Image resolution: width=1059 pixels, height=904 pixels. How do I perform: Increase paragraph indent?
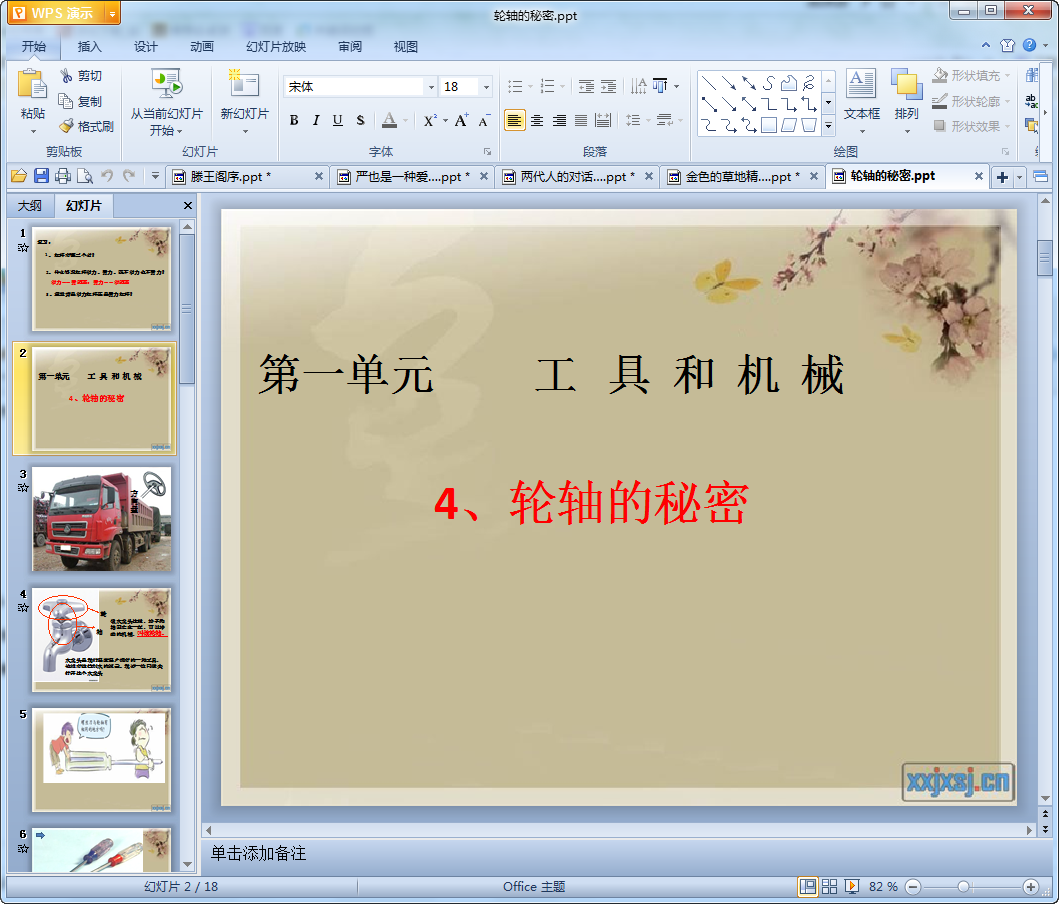609,86
